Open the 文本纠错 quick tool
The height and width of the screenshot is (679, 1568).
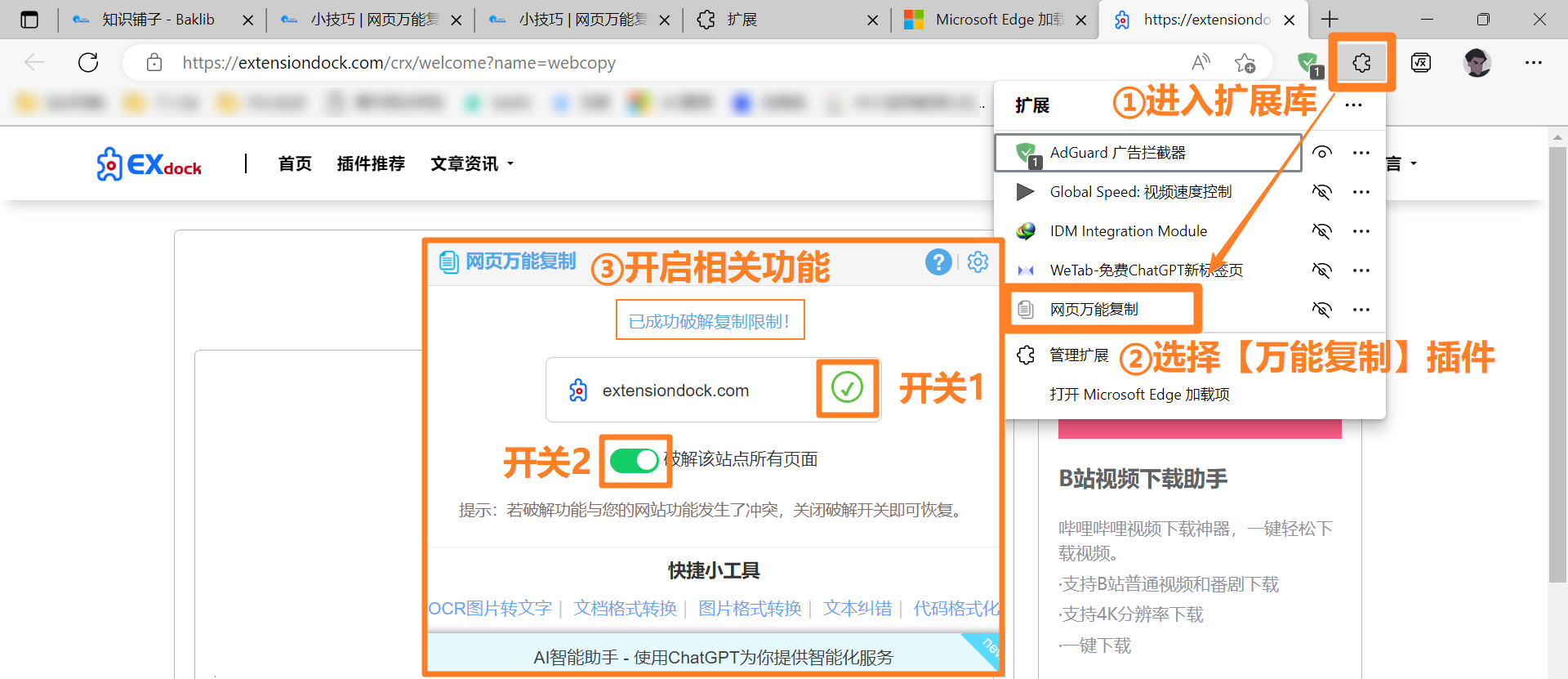click(x=857, y=609)
